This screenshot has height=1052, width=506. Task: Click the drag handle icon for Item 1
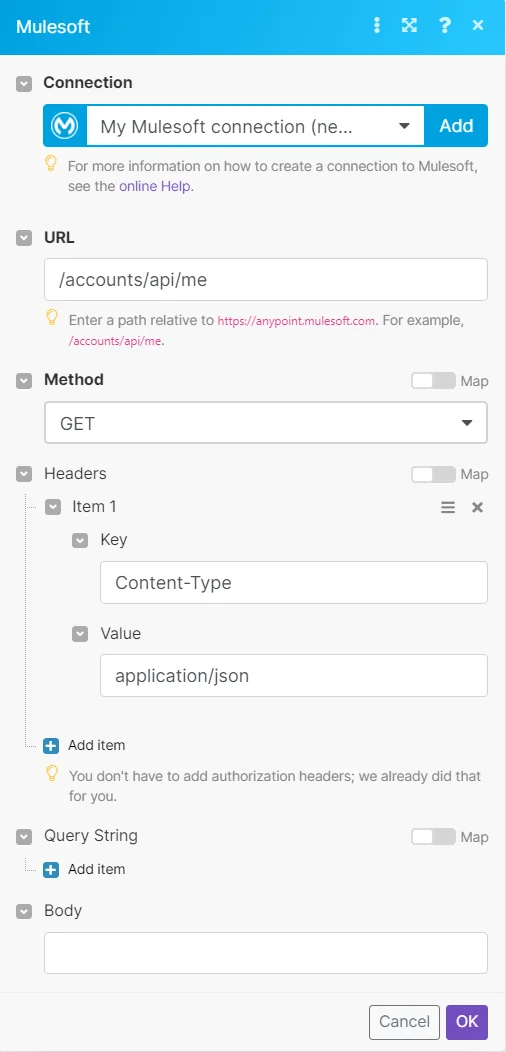448,507
